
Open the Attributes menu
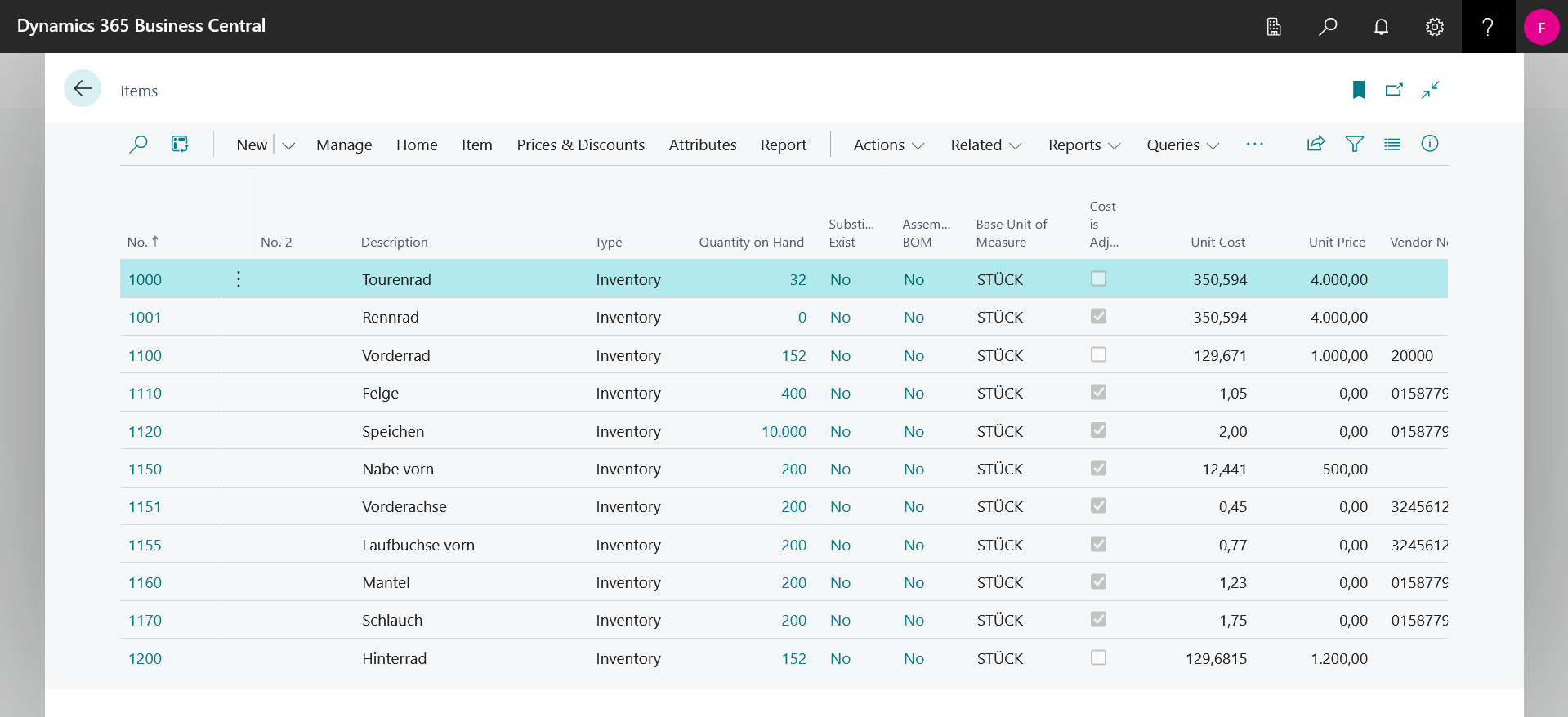pos(703,145)
